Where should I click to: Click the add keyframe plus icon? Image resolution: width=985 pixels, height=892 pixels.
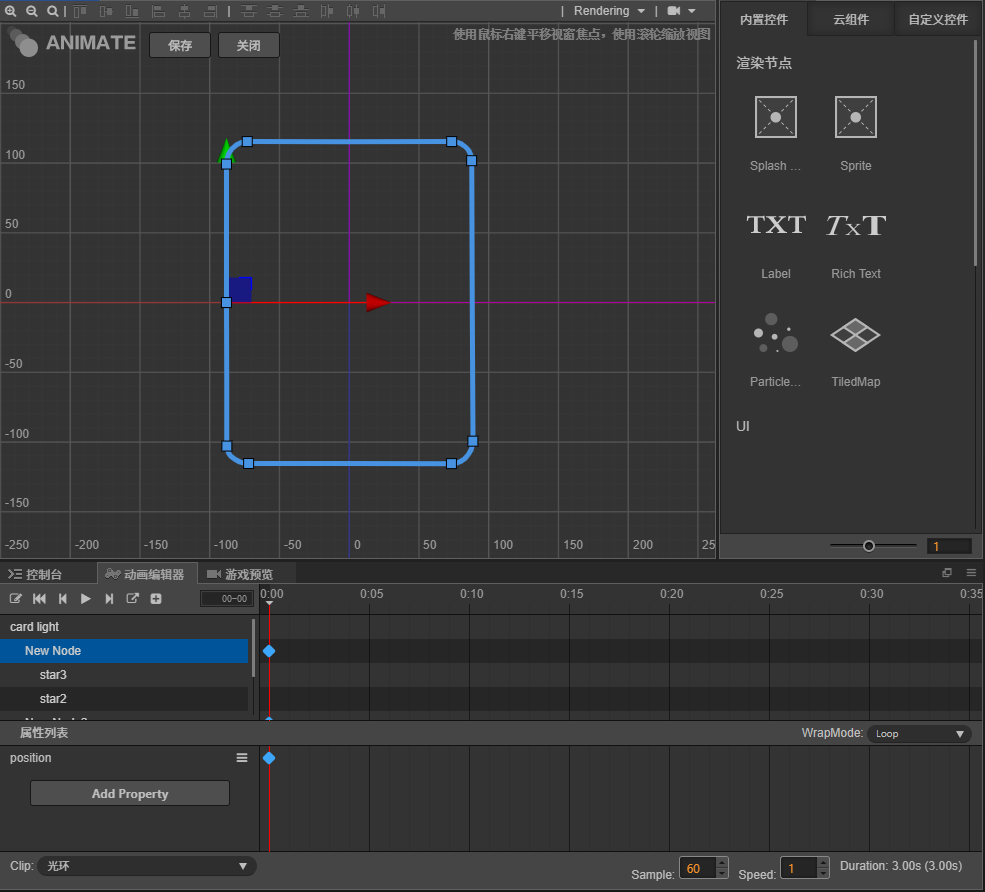click(x=156, y=598)
